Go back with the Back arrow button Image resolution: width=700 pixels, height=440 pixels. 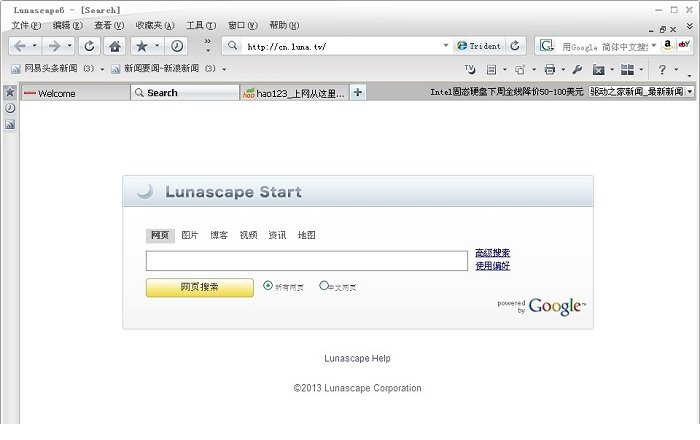tap(20, 46)
